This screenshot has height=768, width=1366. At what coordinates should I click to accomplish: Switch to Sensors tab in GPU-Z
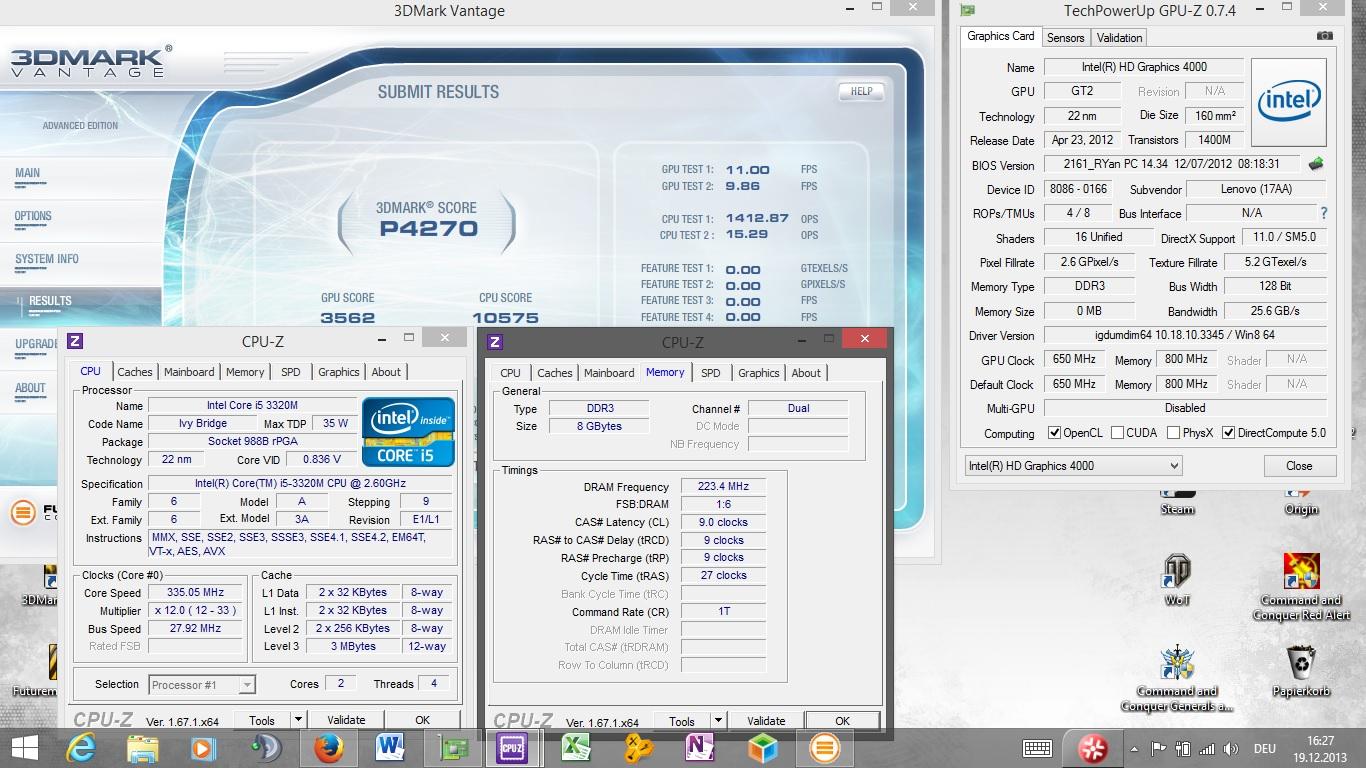pyautogui.click(x=1065, y=38)
